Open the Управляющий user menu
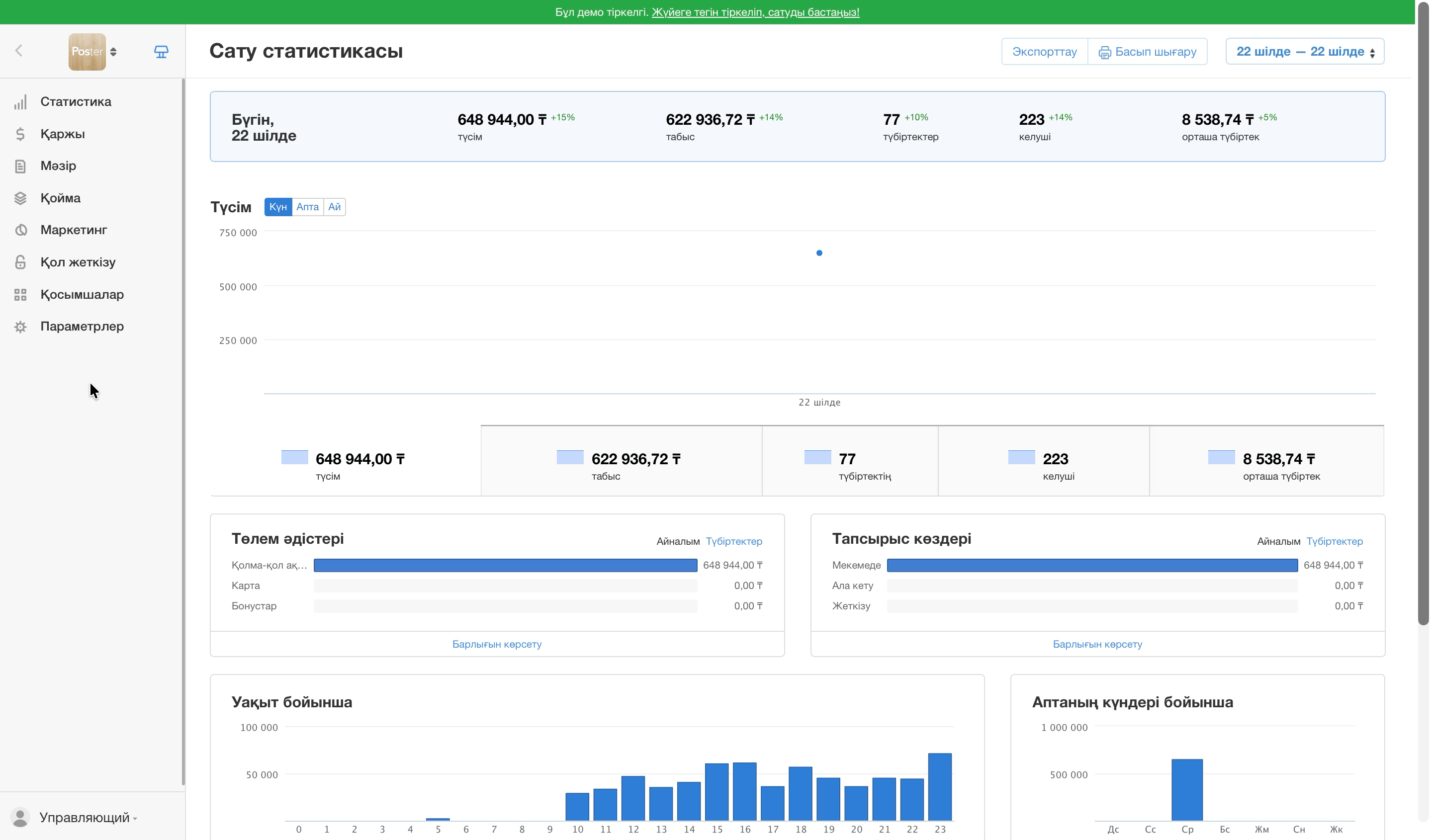Screen dimensions: 1432x840 coord(88,817)
